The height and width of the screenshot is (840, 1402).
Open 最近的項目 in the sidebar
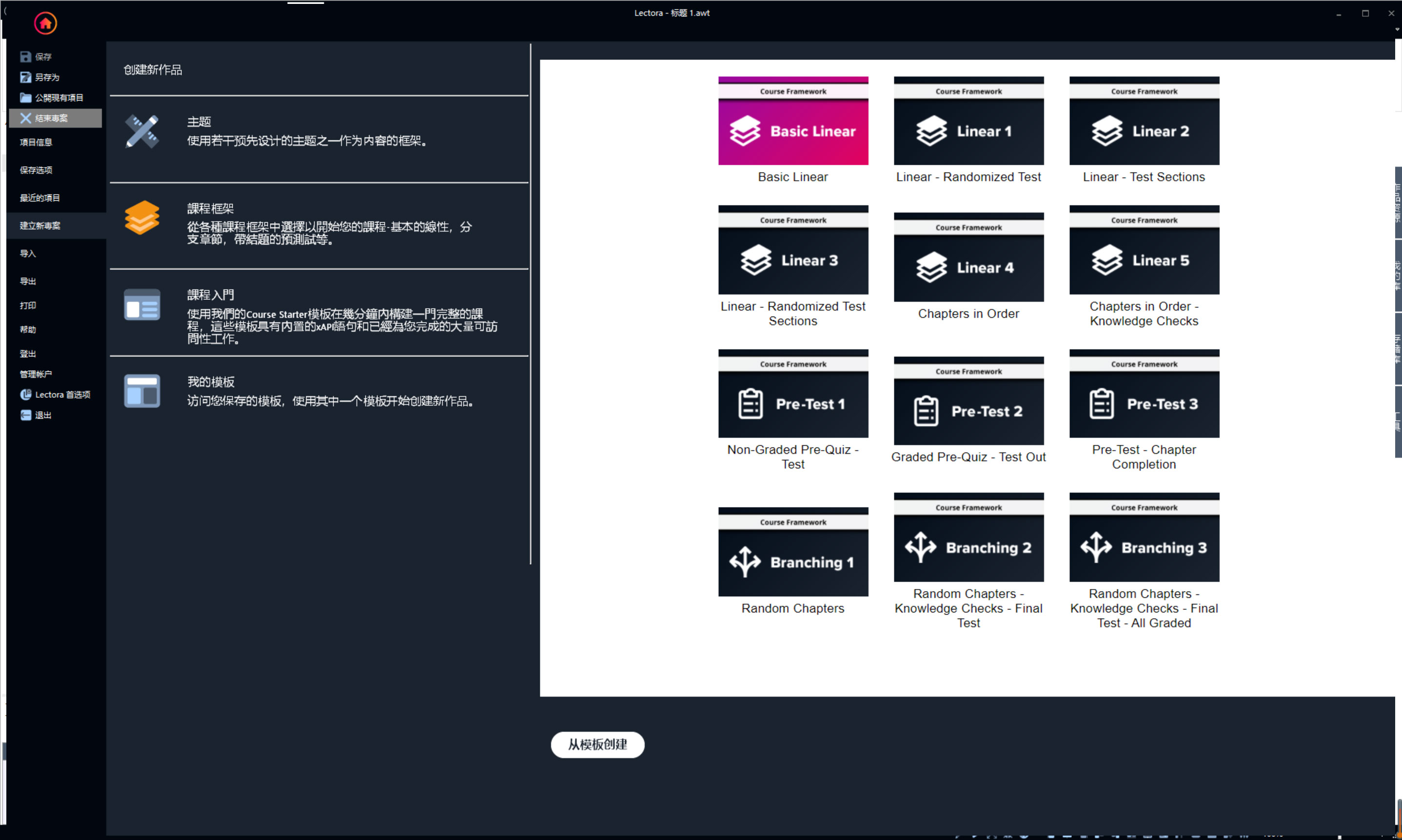(x=40, y=197)
